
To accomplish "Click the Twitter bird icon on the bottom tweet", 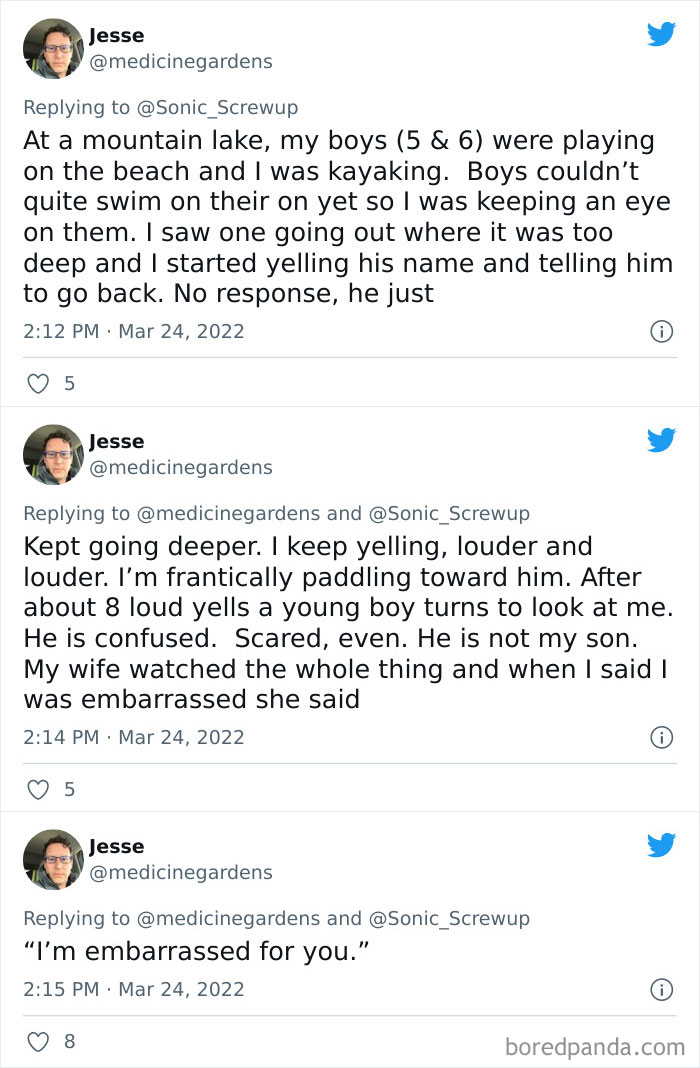I will coord(661,845).
